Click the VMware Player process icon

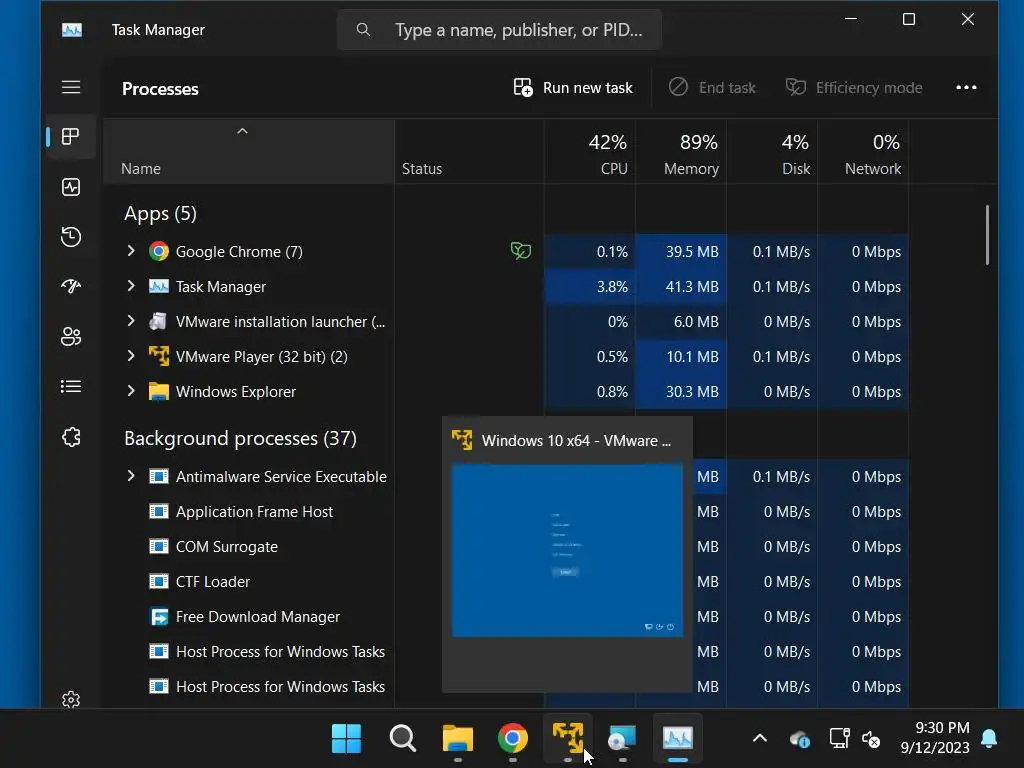[159, 357]
